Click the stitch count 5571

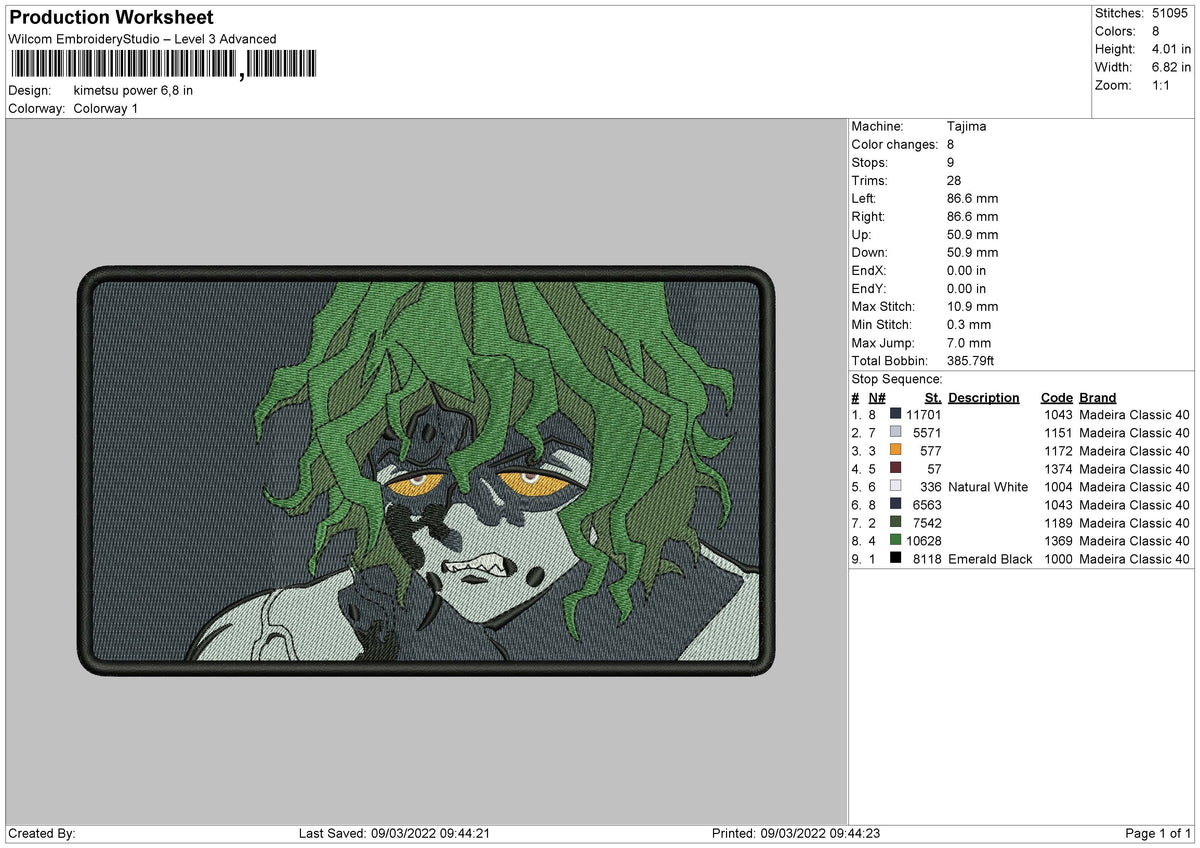point(927,432)
